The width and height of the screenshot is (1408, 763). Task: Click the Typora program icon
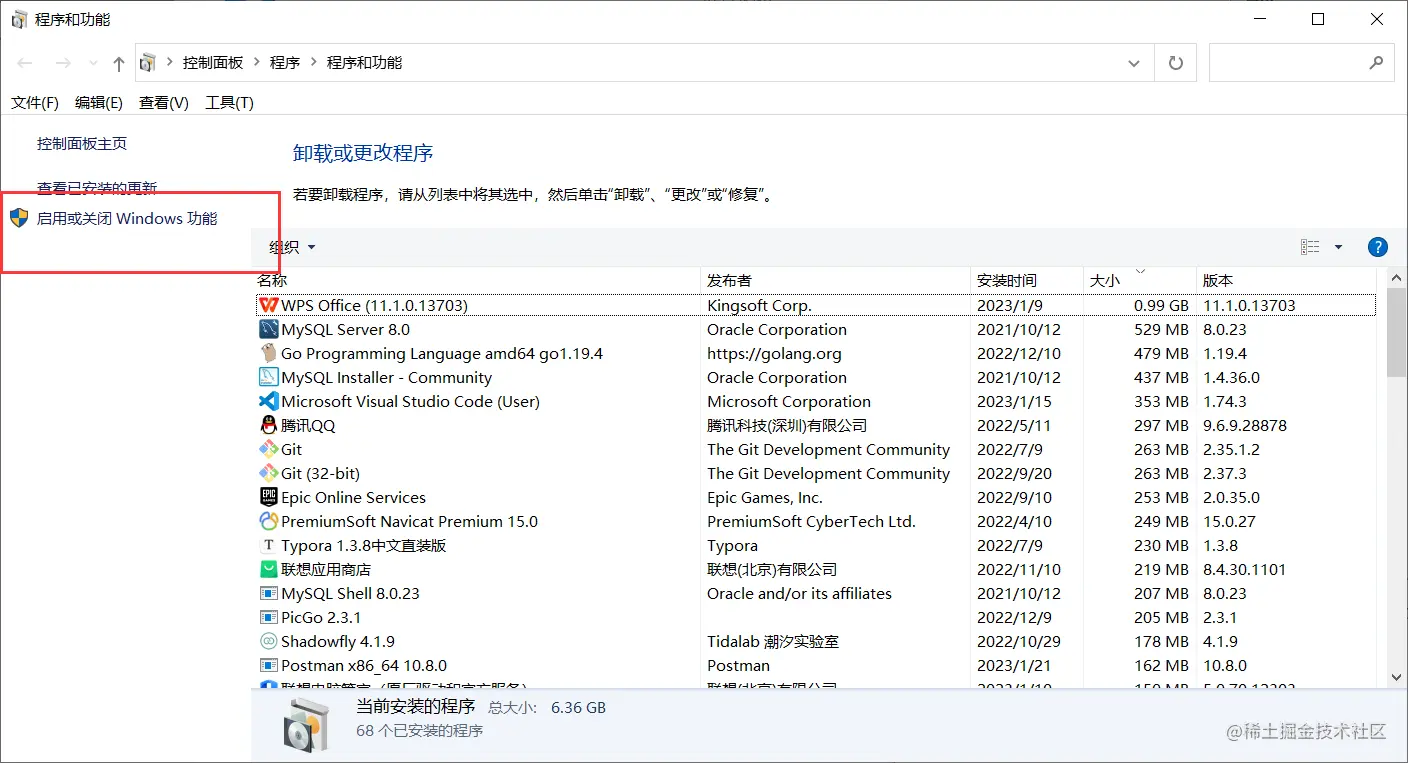point(268,545)
